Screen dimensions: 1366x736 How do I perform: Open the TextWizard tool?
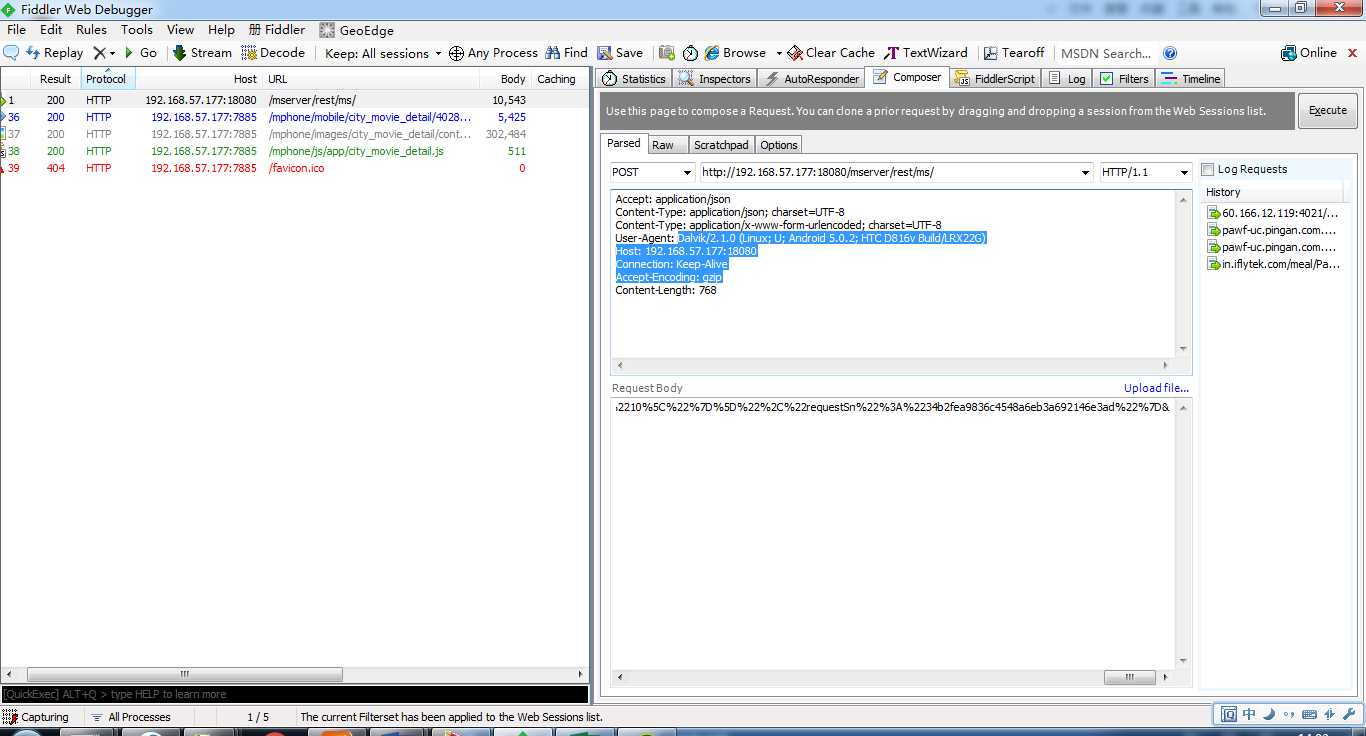tap(926, 53)
